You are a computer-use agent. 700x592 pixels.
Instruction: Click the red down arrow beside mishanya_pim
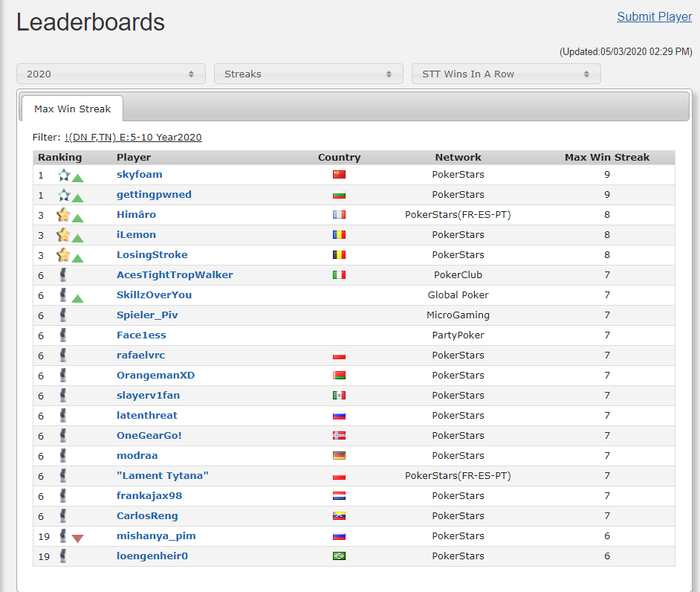click(77, 538)
